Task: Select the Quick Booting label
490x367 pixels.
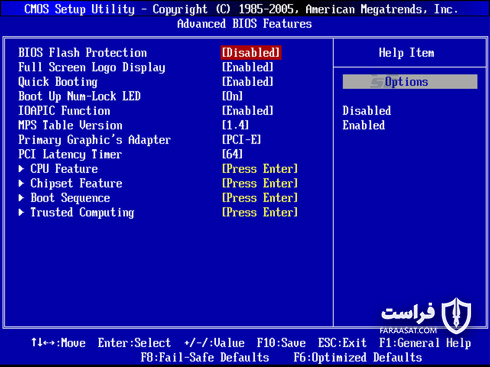Action: click(58, 82)
